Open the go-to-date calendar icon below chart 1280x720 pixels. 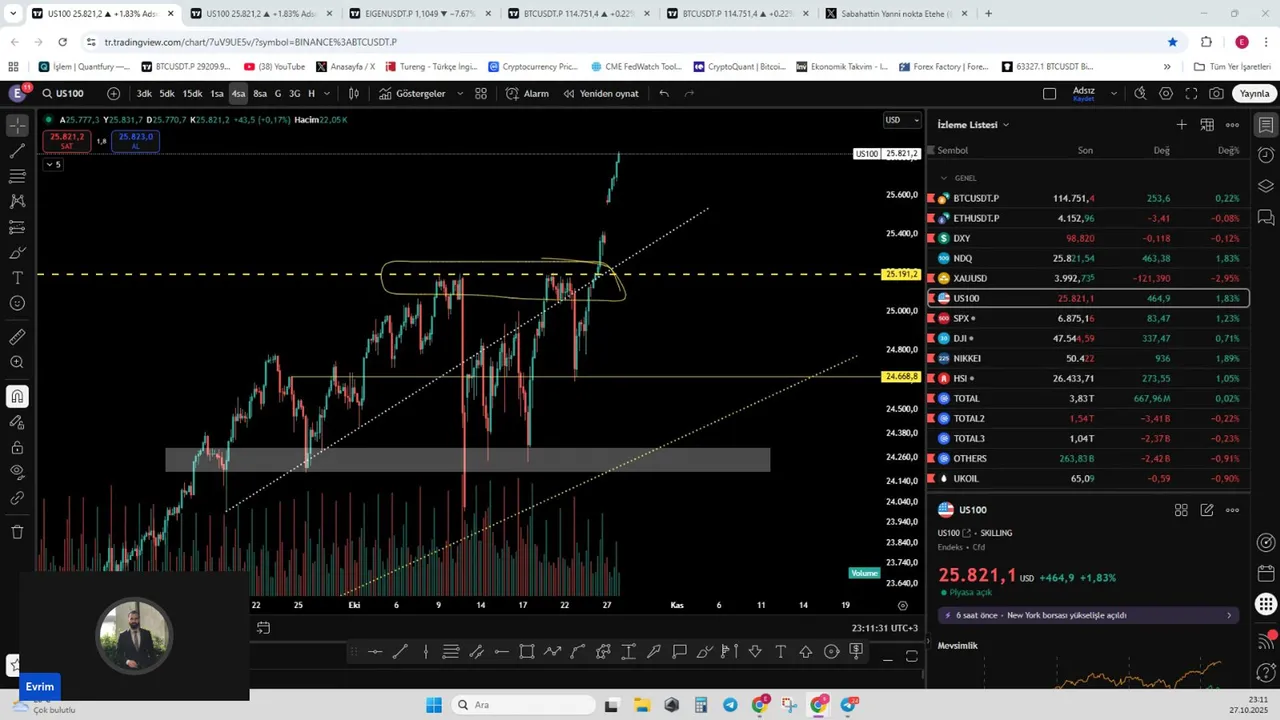263,628
